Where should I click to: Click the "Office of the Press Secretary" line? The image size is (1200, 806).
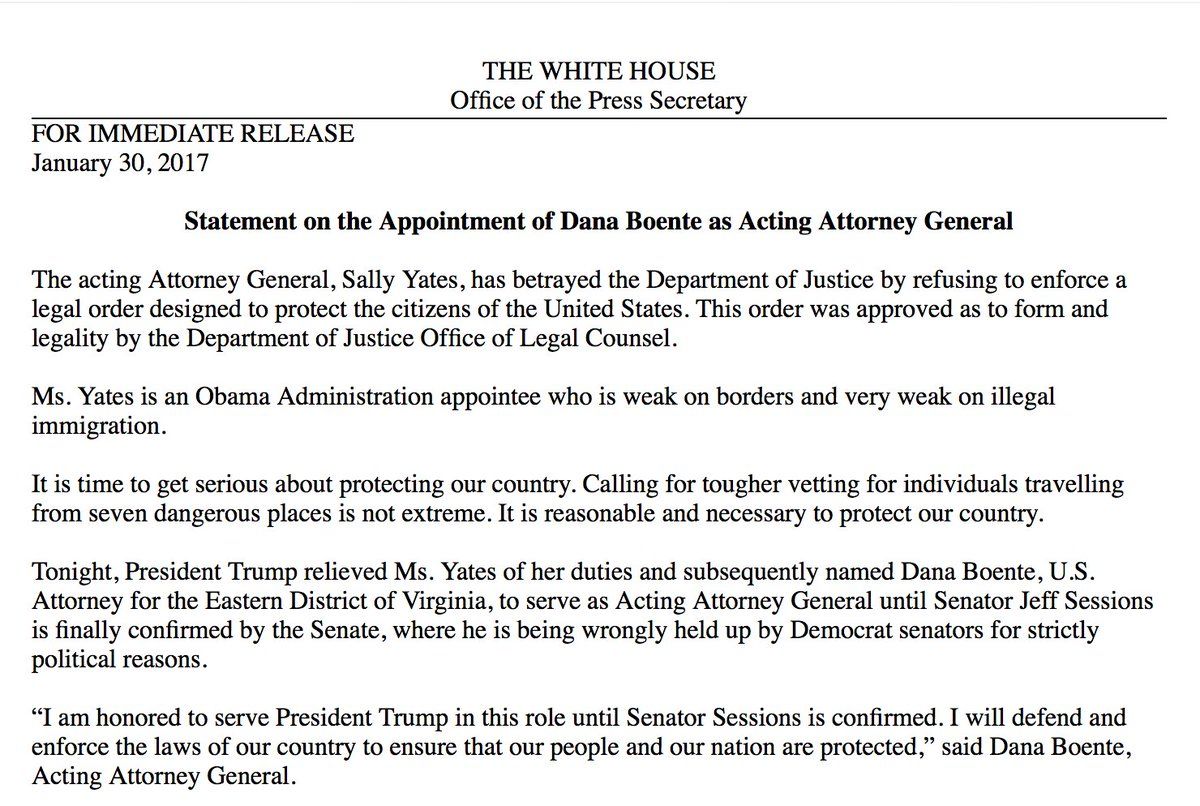pos(598,101)
